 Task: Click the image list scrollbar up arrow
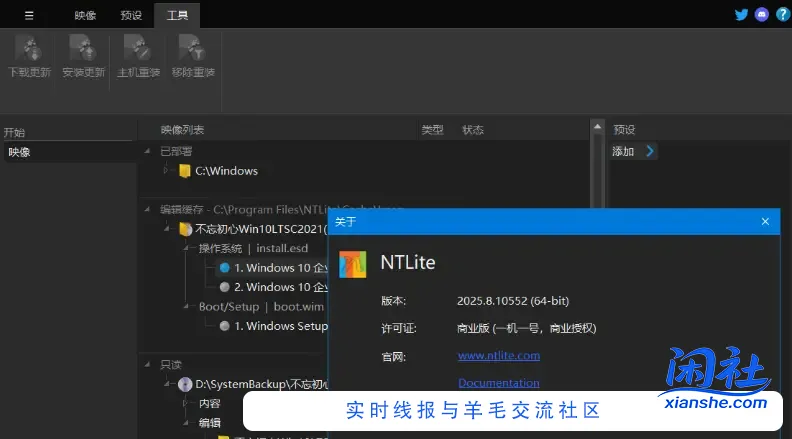pos(597,127)
